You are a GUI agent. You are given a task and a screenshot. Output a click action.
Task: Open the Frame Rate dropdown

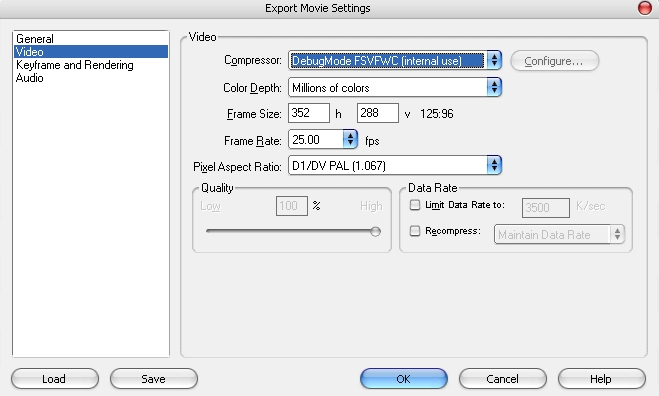click(x=323, y=140)
